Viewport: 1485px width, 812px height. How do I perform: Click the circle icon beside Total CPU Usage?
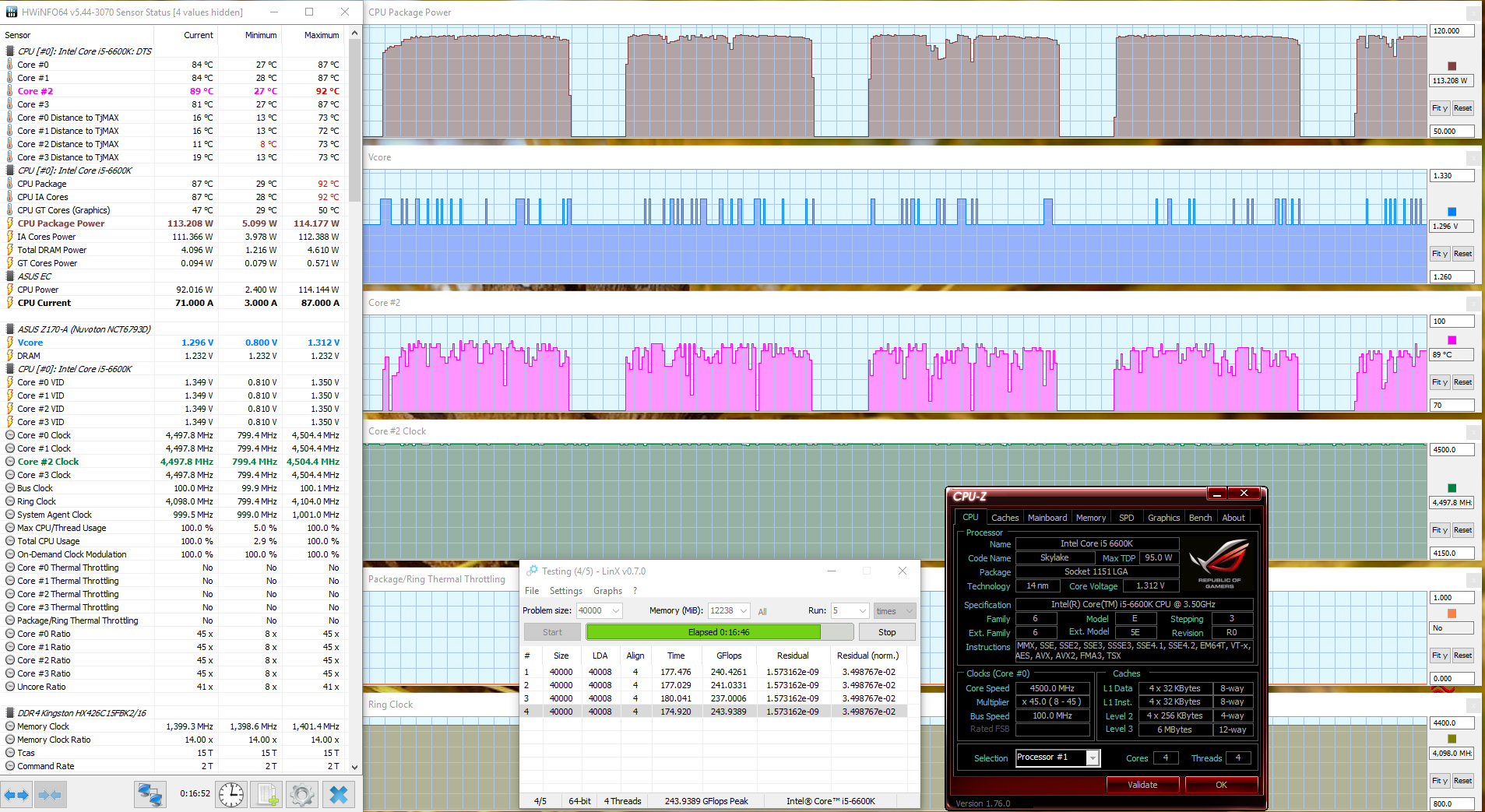(10, 541)
